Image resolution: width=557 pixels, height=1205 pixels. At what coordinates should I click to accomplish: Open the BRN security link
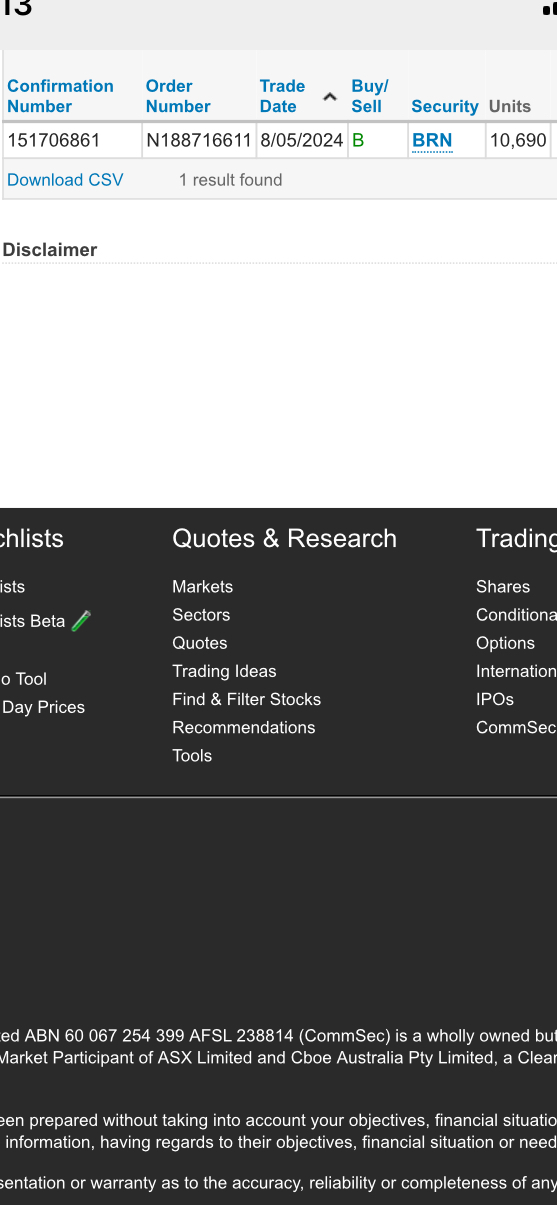[432, 140]
